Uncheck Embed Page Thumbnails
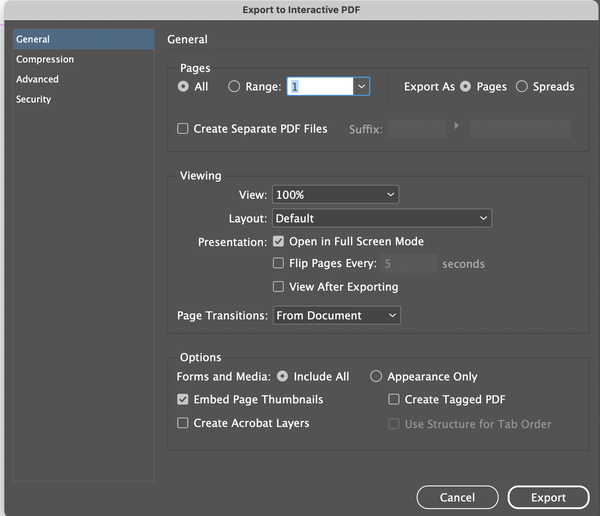This screenshot has height=516, width=600. click(183, 400)
